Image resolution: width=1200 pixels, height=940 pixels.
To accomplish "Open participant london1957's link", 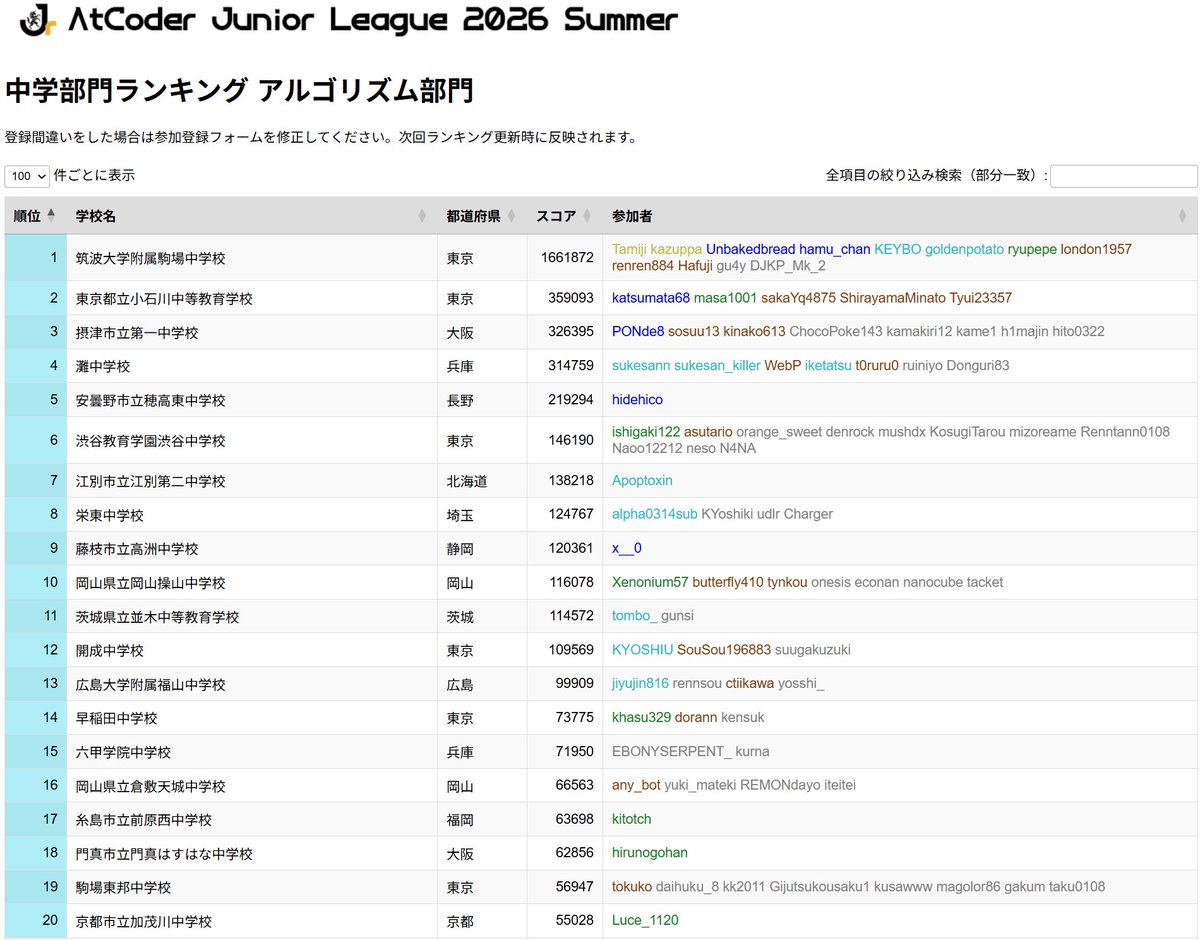I will 1096,249.
